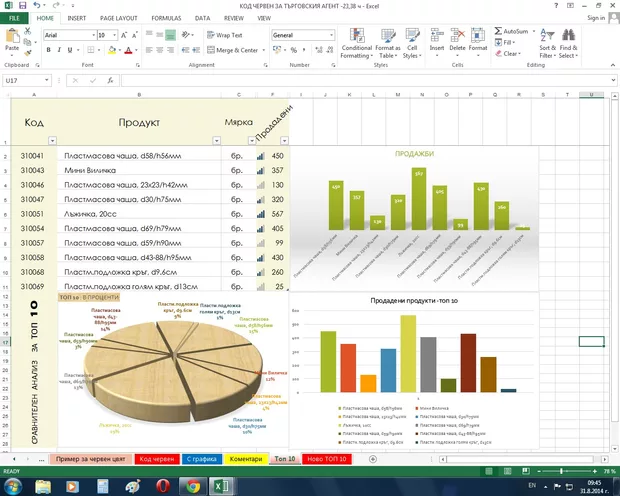Viewport: 620px width, 496px height.
Task: Click Merge & Center button
Action: 237,49
